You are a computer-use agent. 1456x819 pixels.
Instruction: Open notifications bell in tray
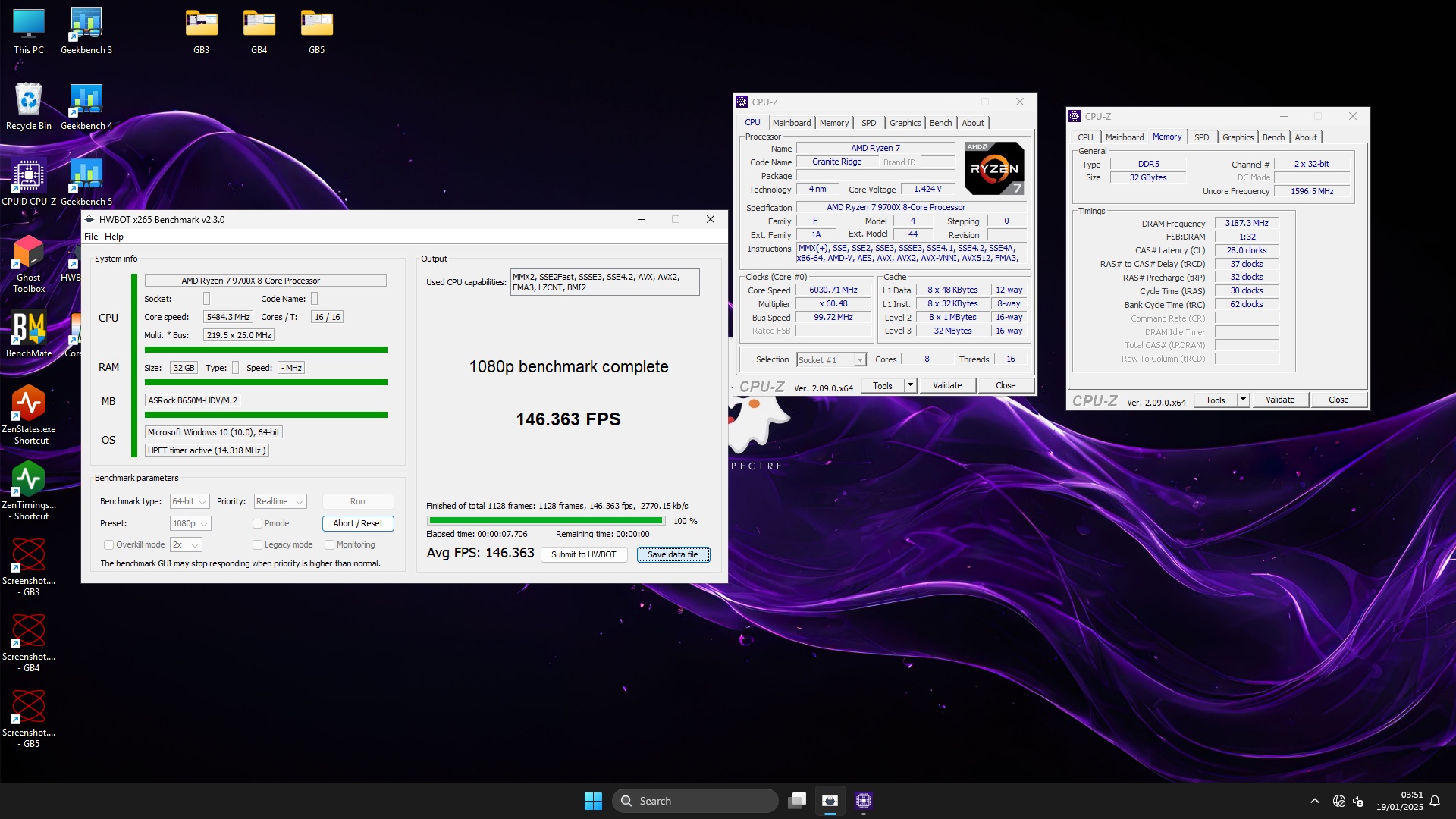pos(1435,801)
